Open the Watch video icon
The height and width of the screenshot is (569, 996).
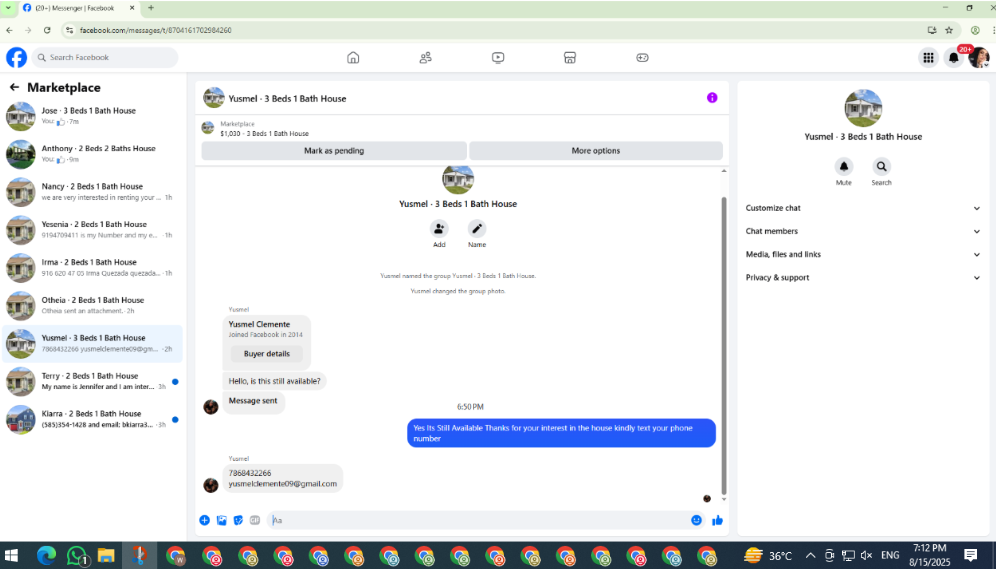click(498, 58)
